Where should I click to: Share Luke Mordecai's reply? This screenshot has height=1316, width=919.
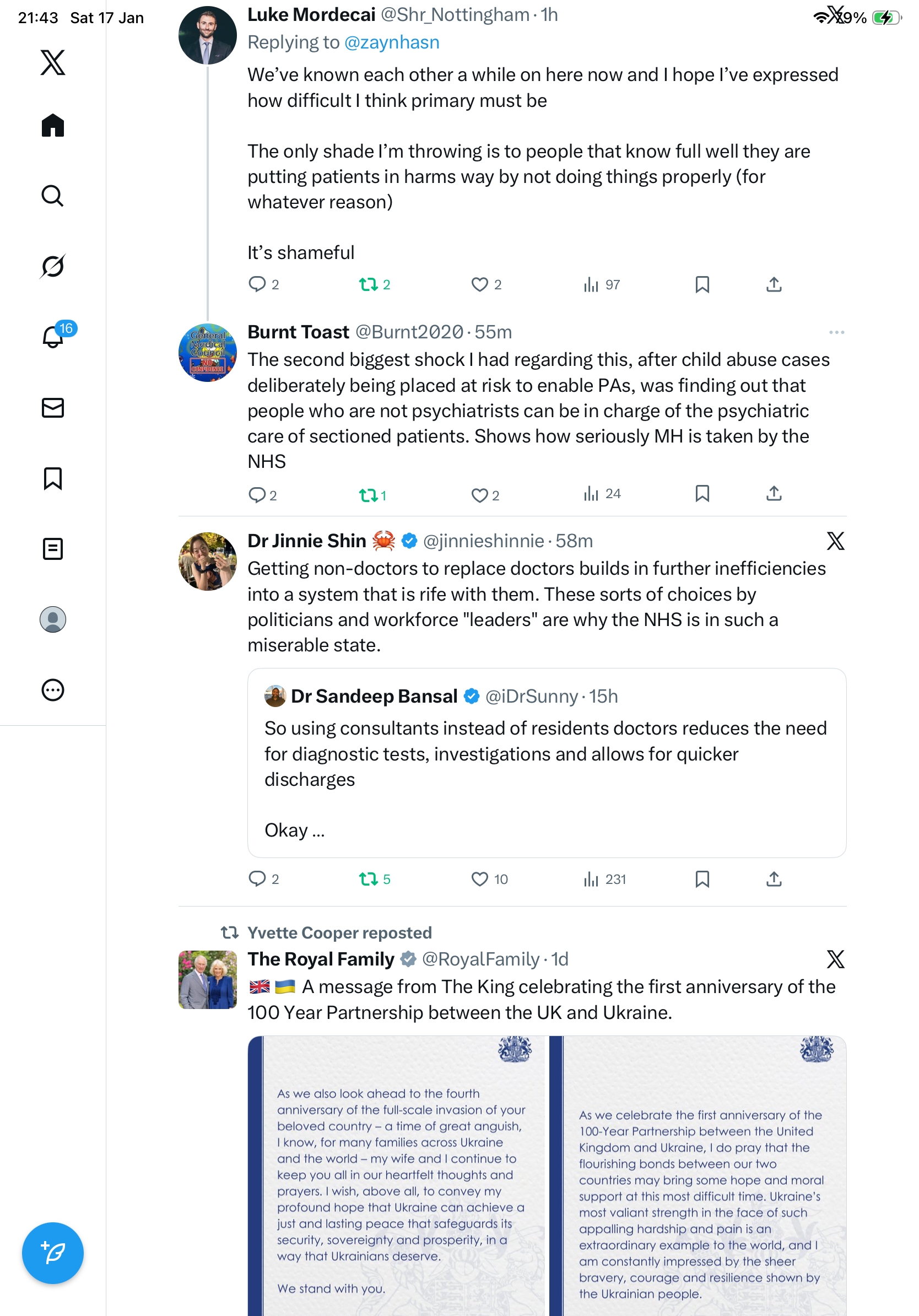[x=774, y=284]
